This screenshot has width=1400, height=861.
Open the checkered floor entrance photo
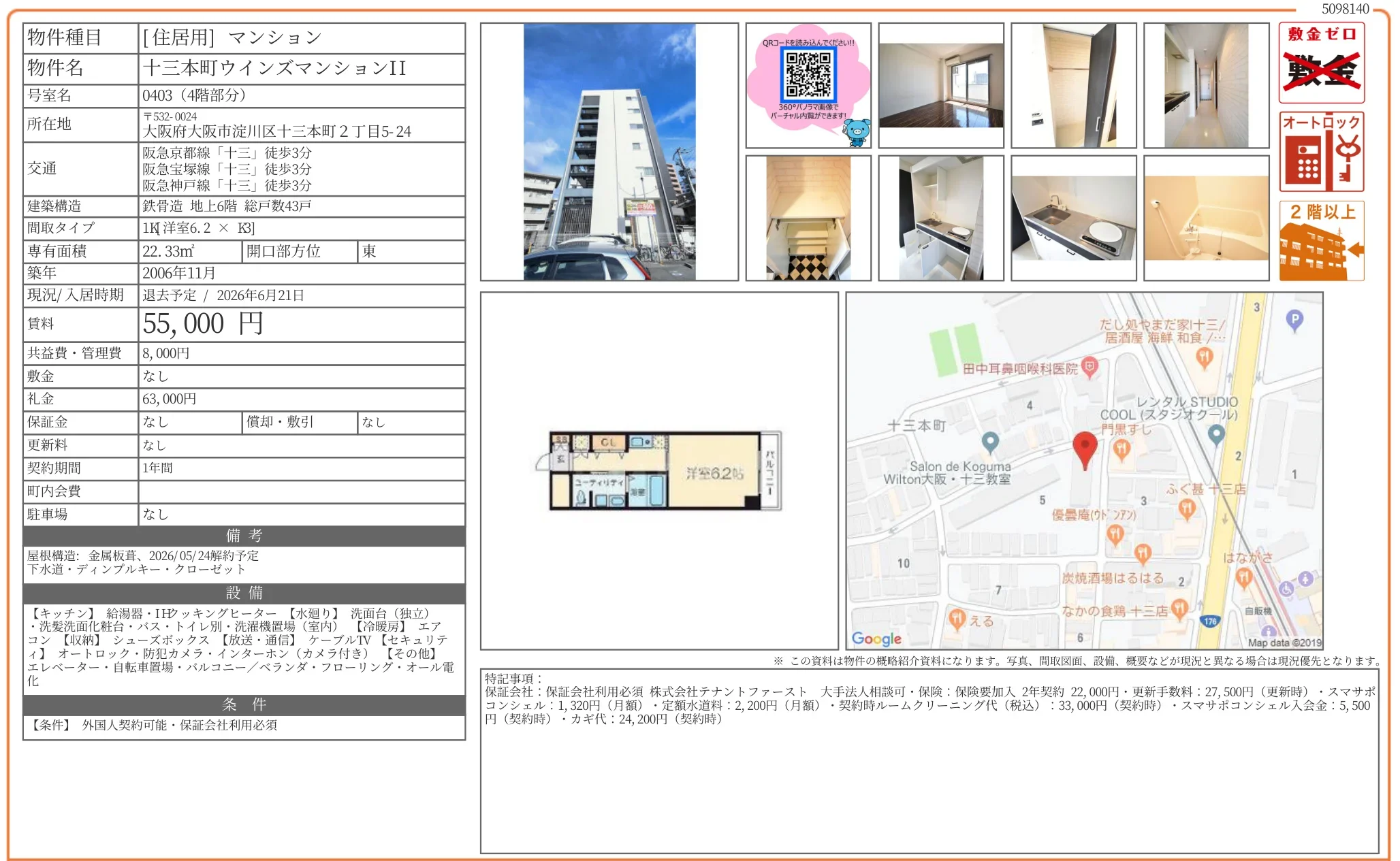(x=808, y=218)
